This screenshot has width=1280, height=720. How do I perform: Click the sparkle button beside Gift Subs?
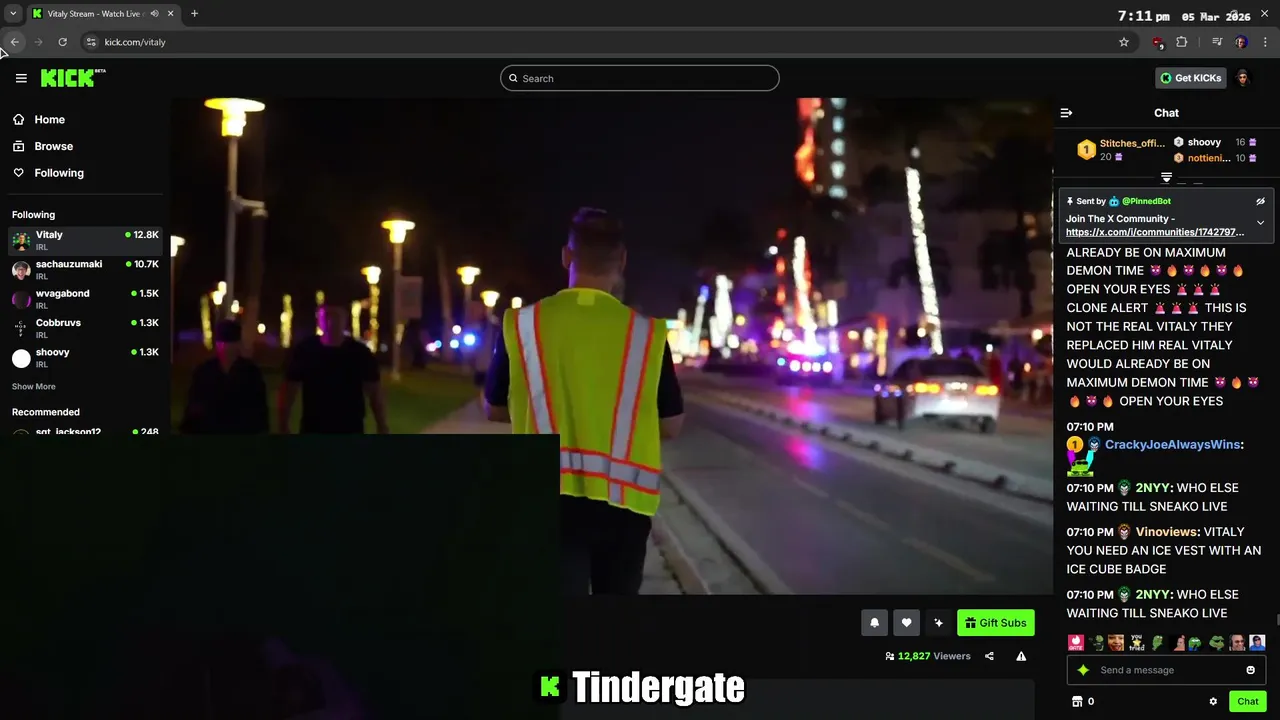(938, 623)
